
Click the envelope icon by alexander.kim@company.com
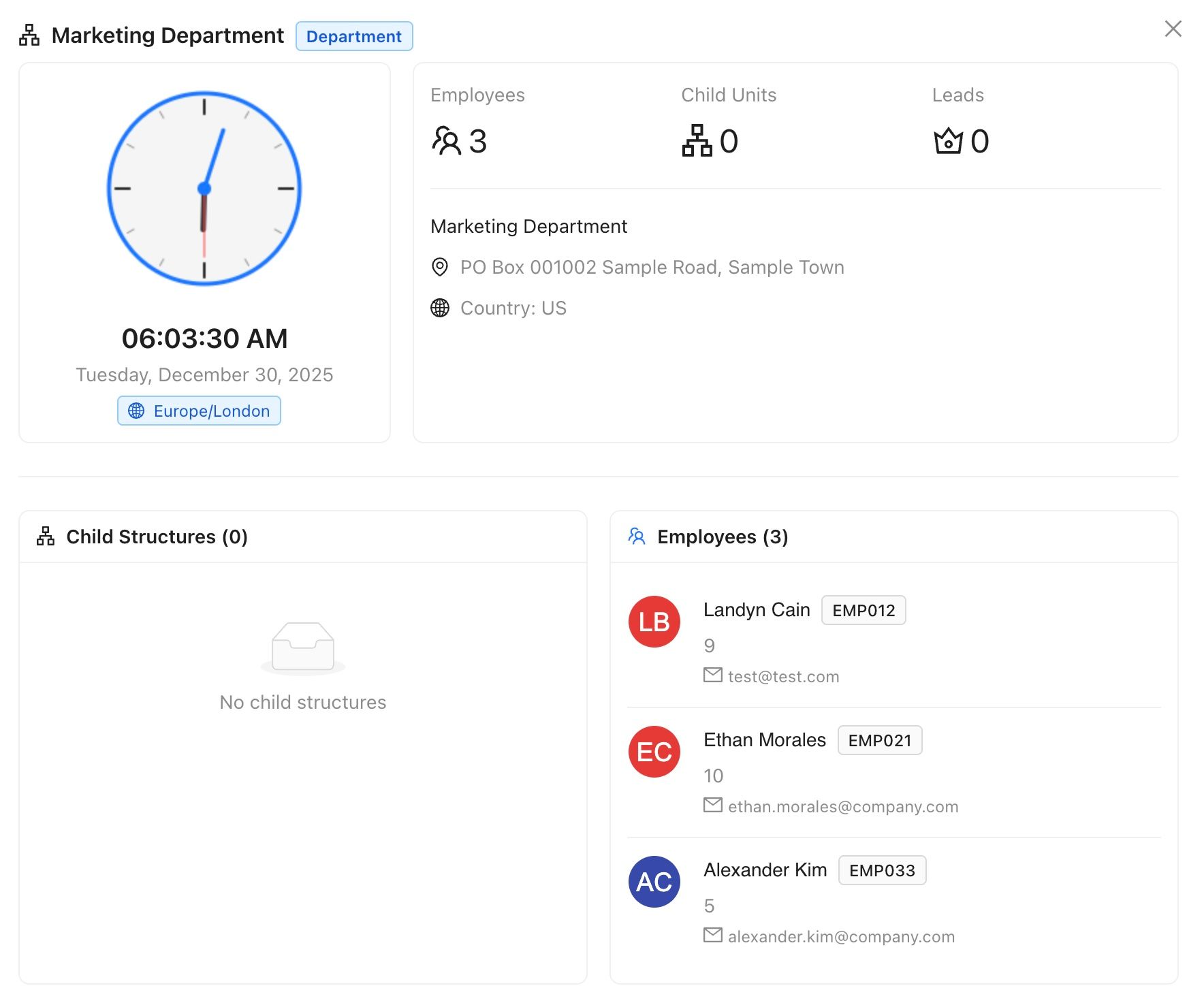point(712,936)
